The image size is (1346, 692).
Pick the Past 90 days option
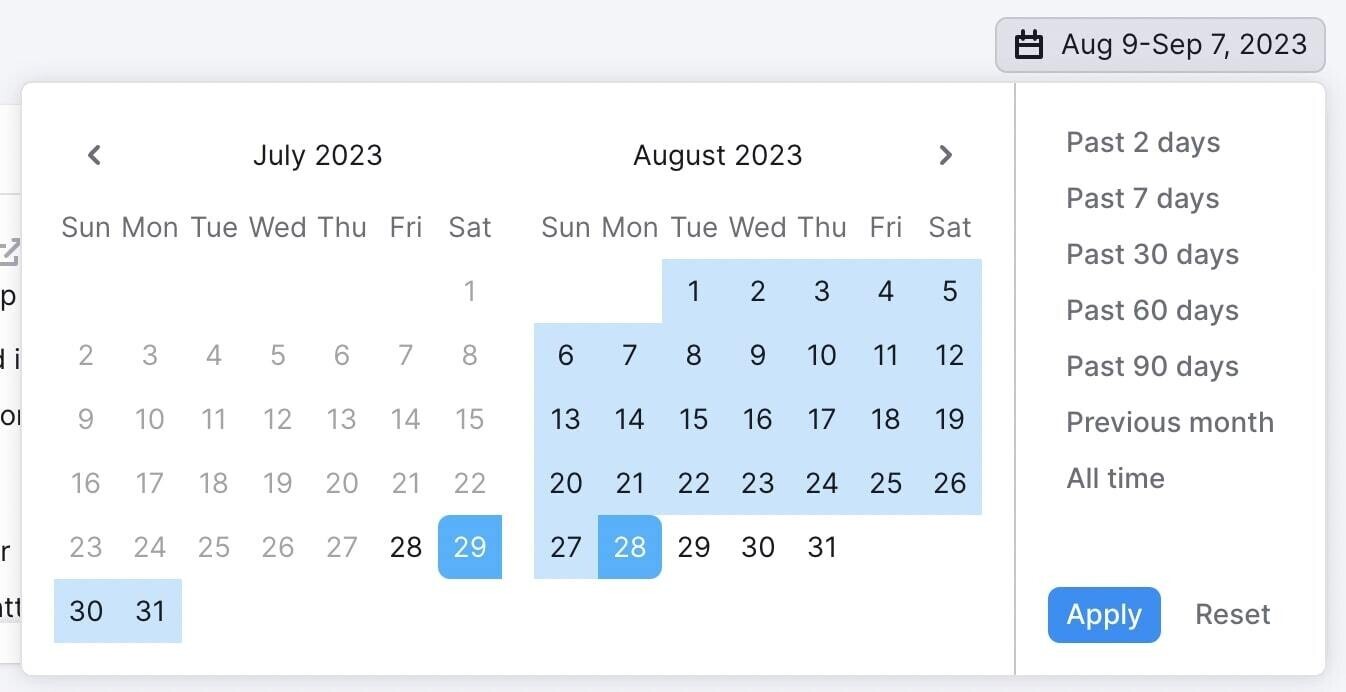(1152, 366)
